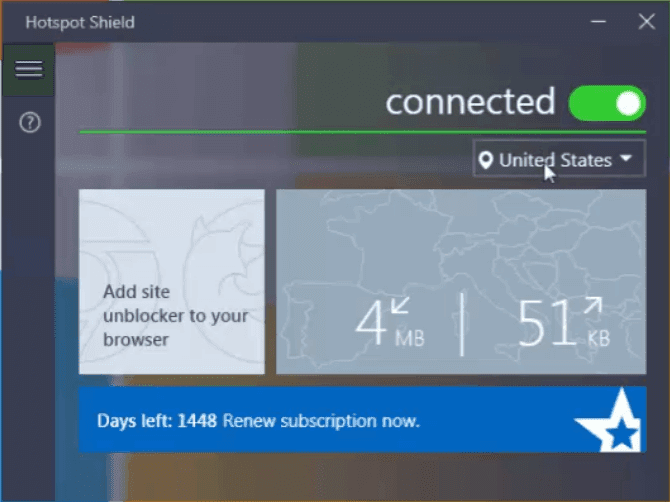
Task: Click the upload arrow icon next to 51
Action: [x=593, y=305]
